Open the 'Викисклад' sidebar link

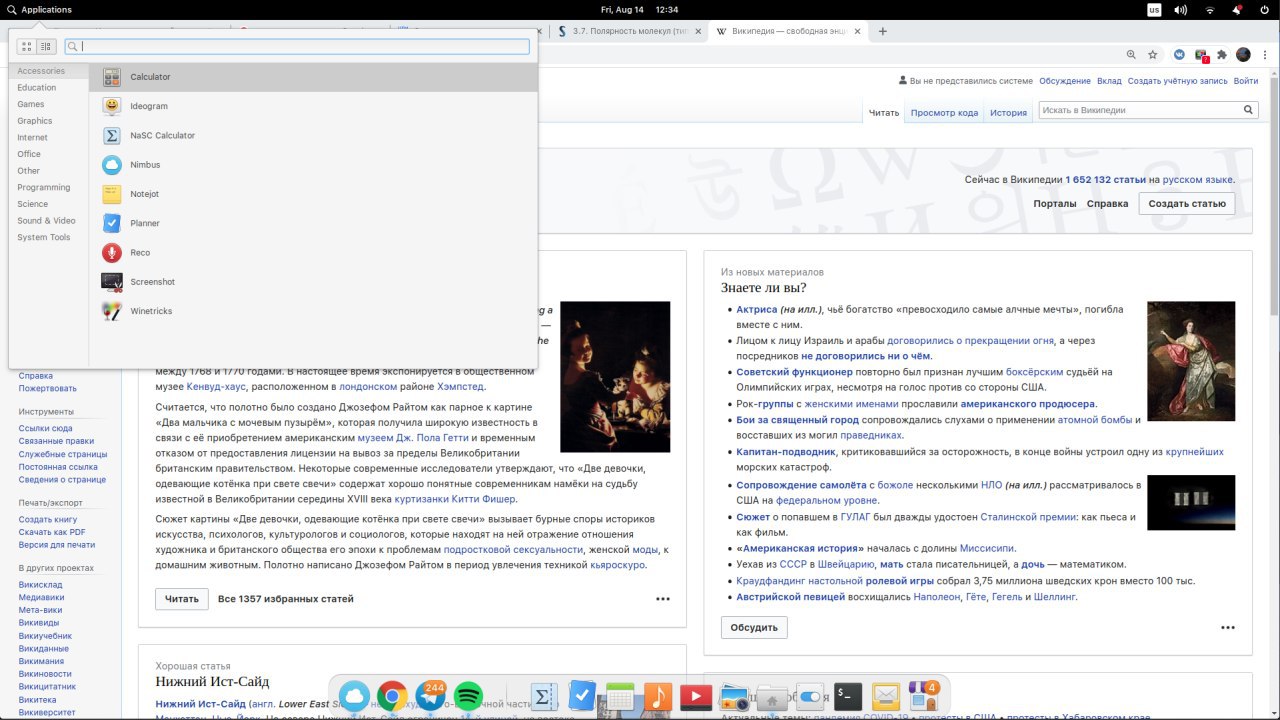point(40,584)
